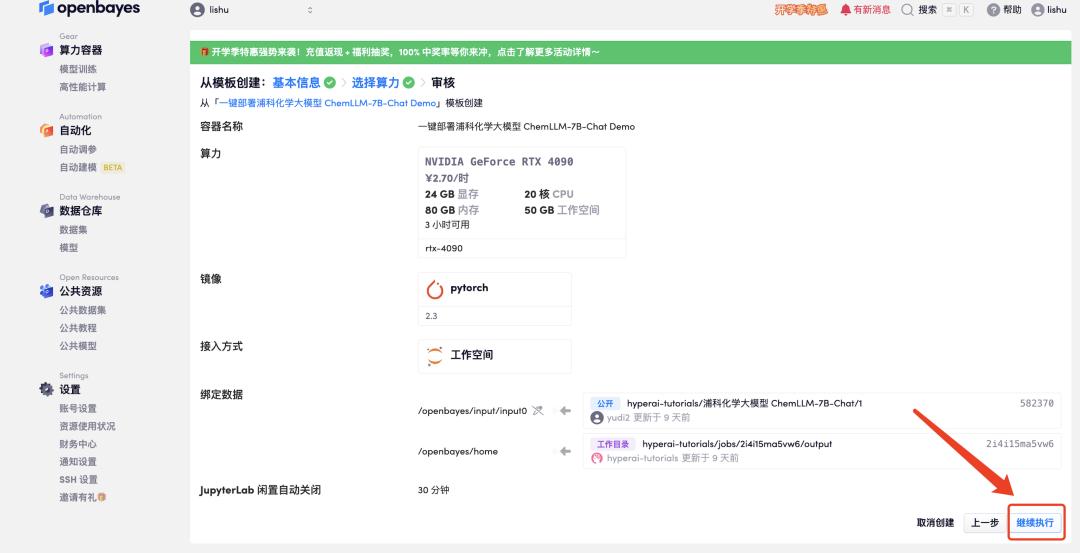Click the arrow next to /openbayes/input/input0
1080x553 pixels.
565,410
